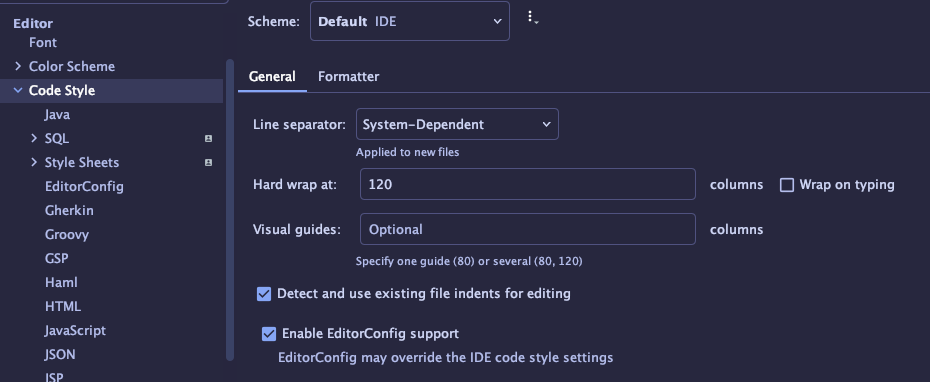This screenshot has height=382, width=930.
Task: Click the Hard wrap at field
Action: (528, 184)
